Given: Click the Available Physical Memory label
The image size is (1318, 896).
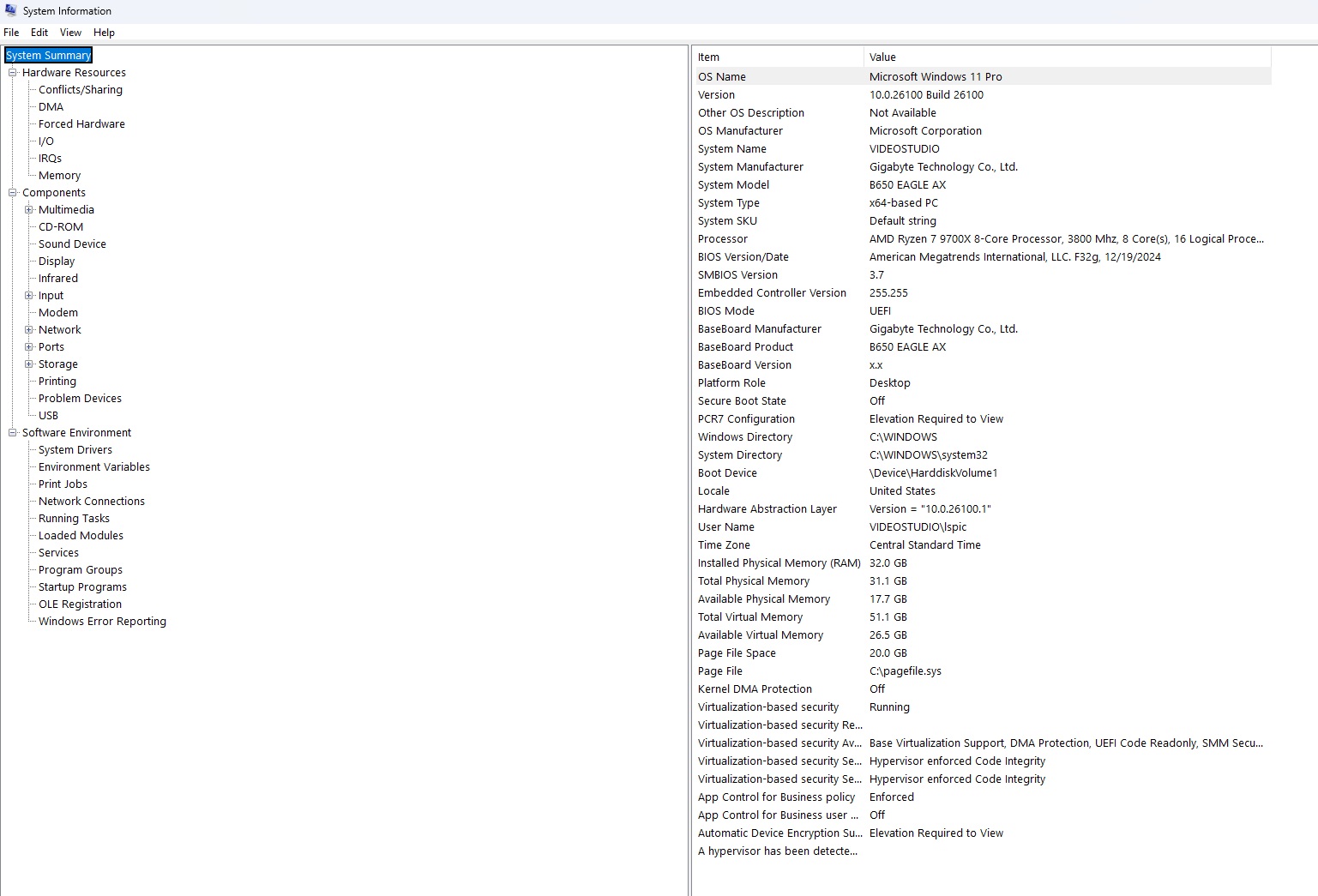Looking at the screenshot, I should 763,599.
